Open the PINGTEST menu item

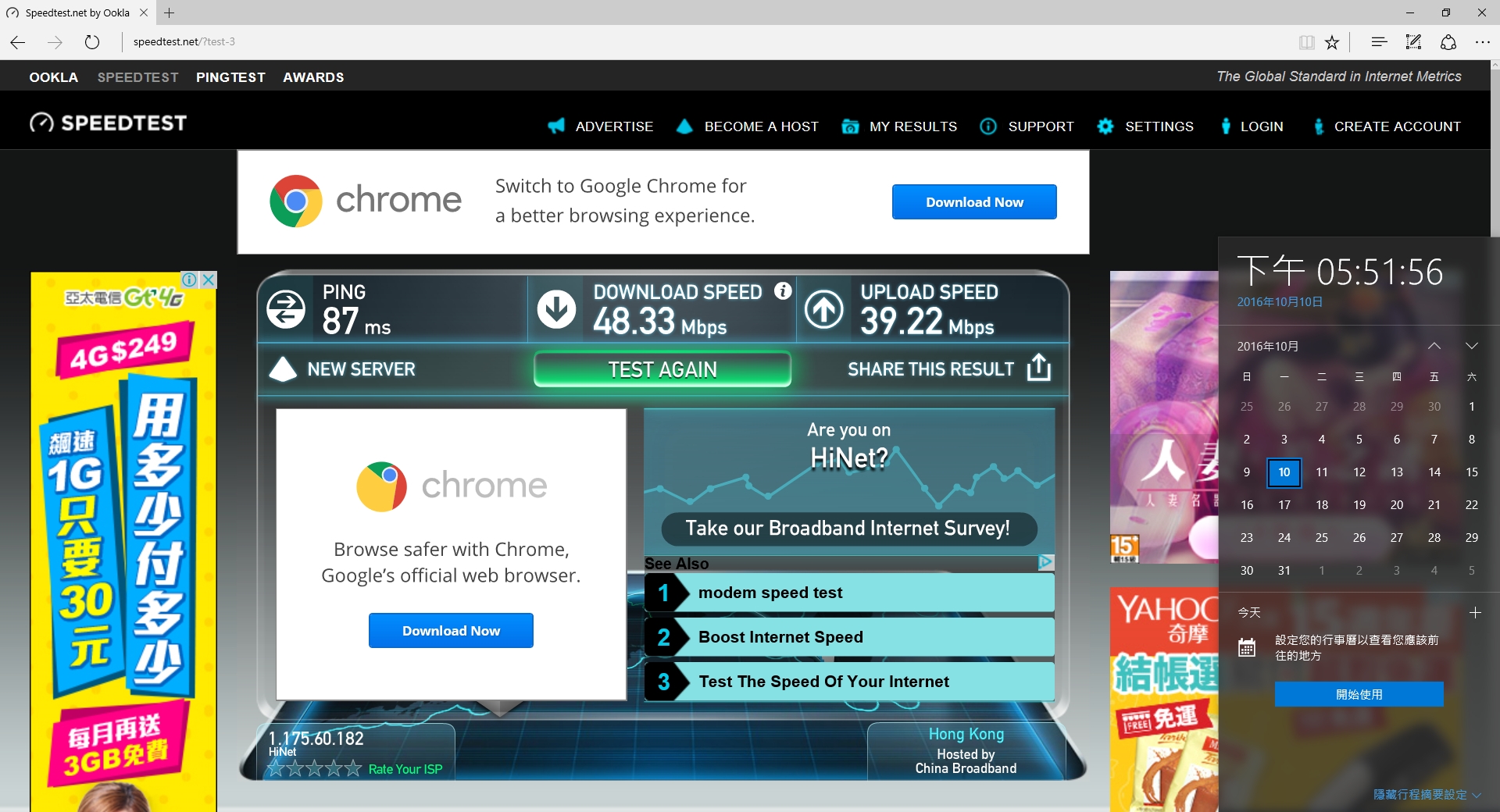coord(230,77)
